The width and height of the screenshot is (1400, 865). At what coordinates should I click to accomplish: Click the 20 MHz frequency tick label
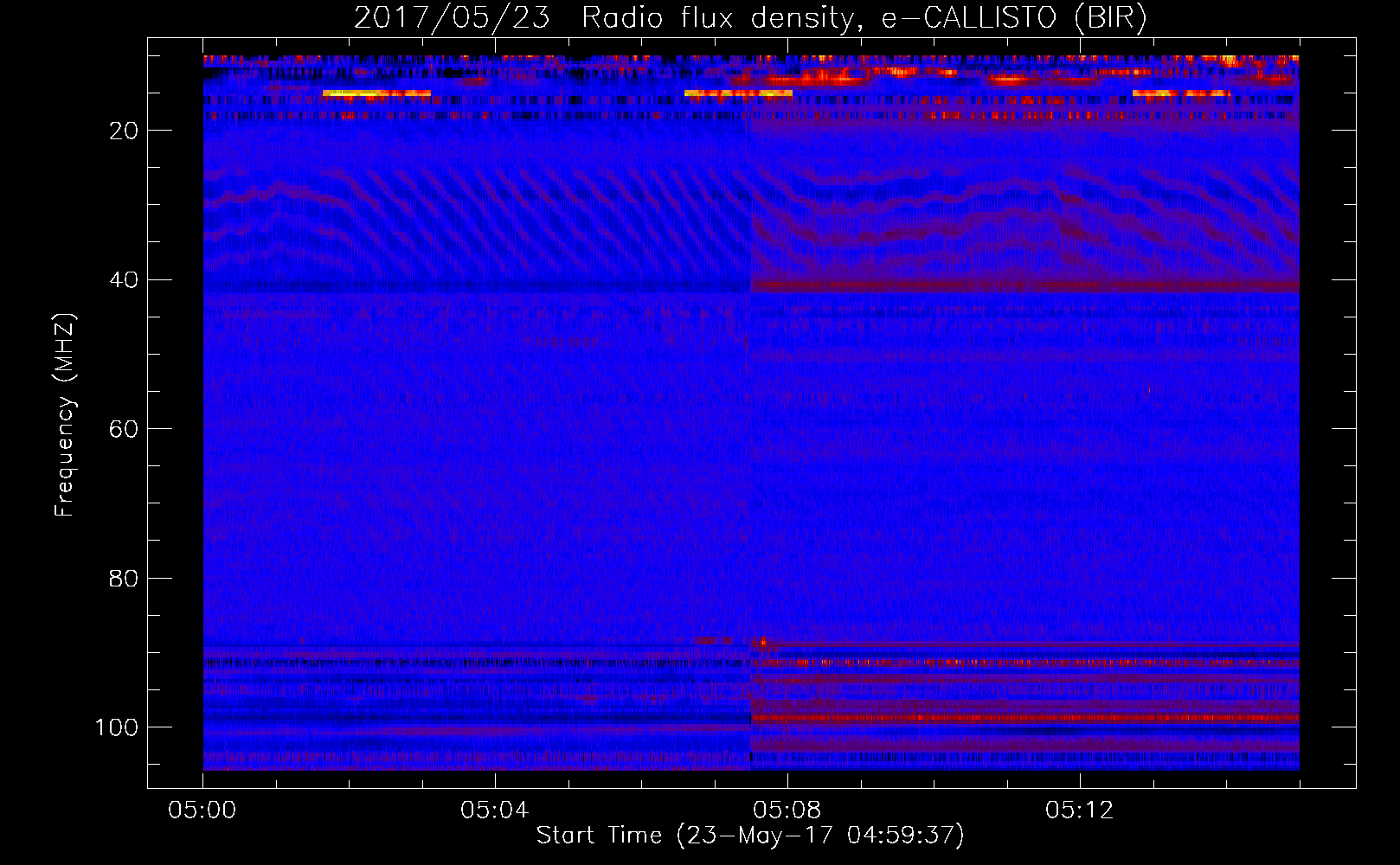click(124, 131)
